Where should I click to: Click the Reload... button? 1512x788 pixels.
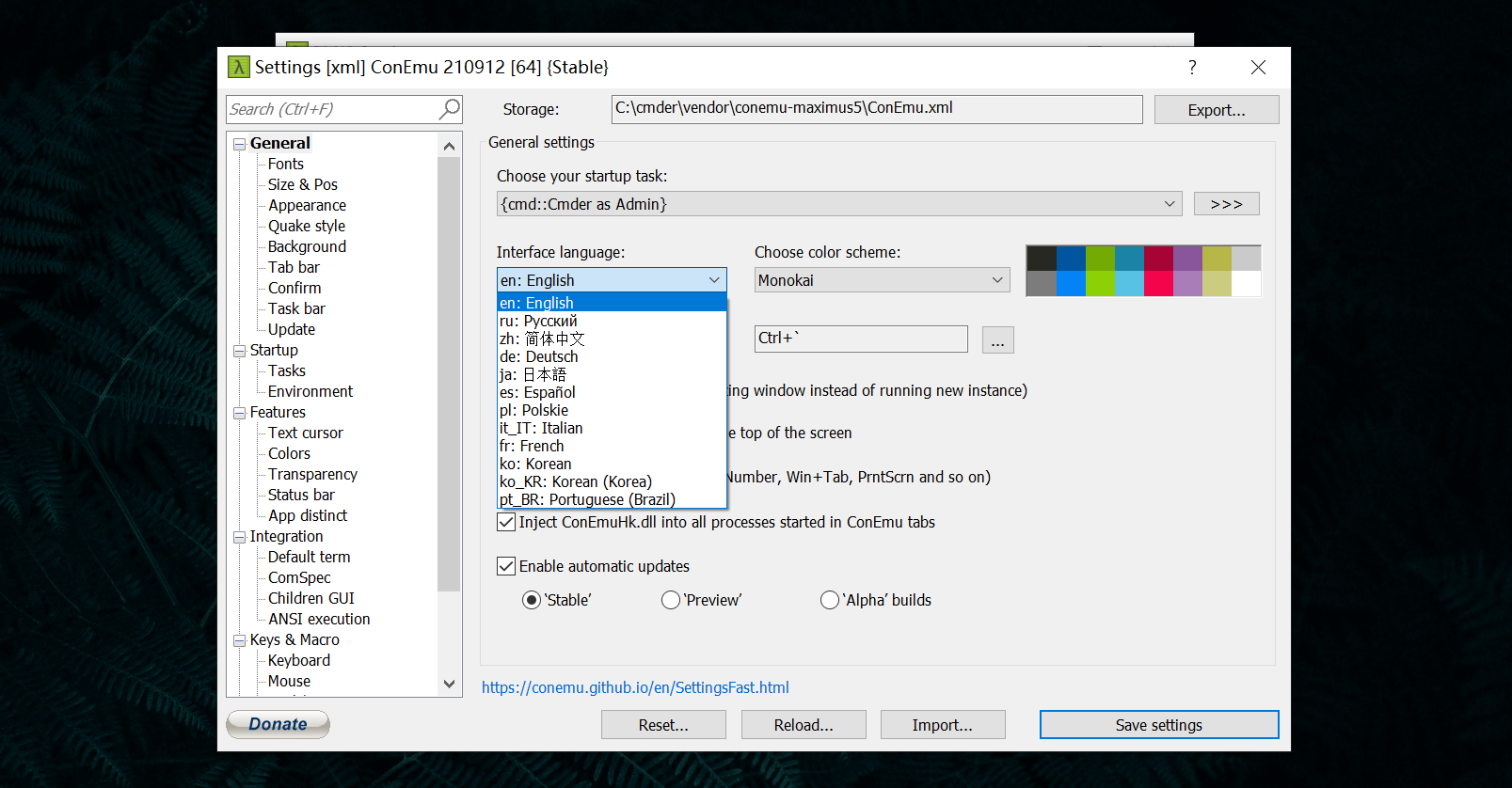coord(804,725)
